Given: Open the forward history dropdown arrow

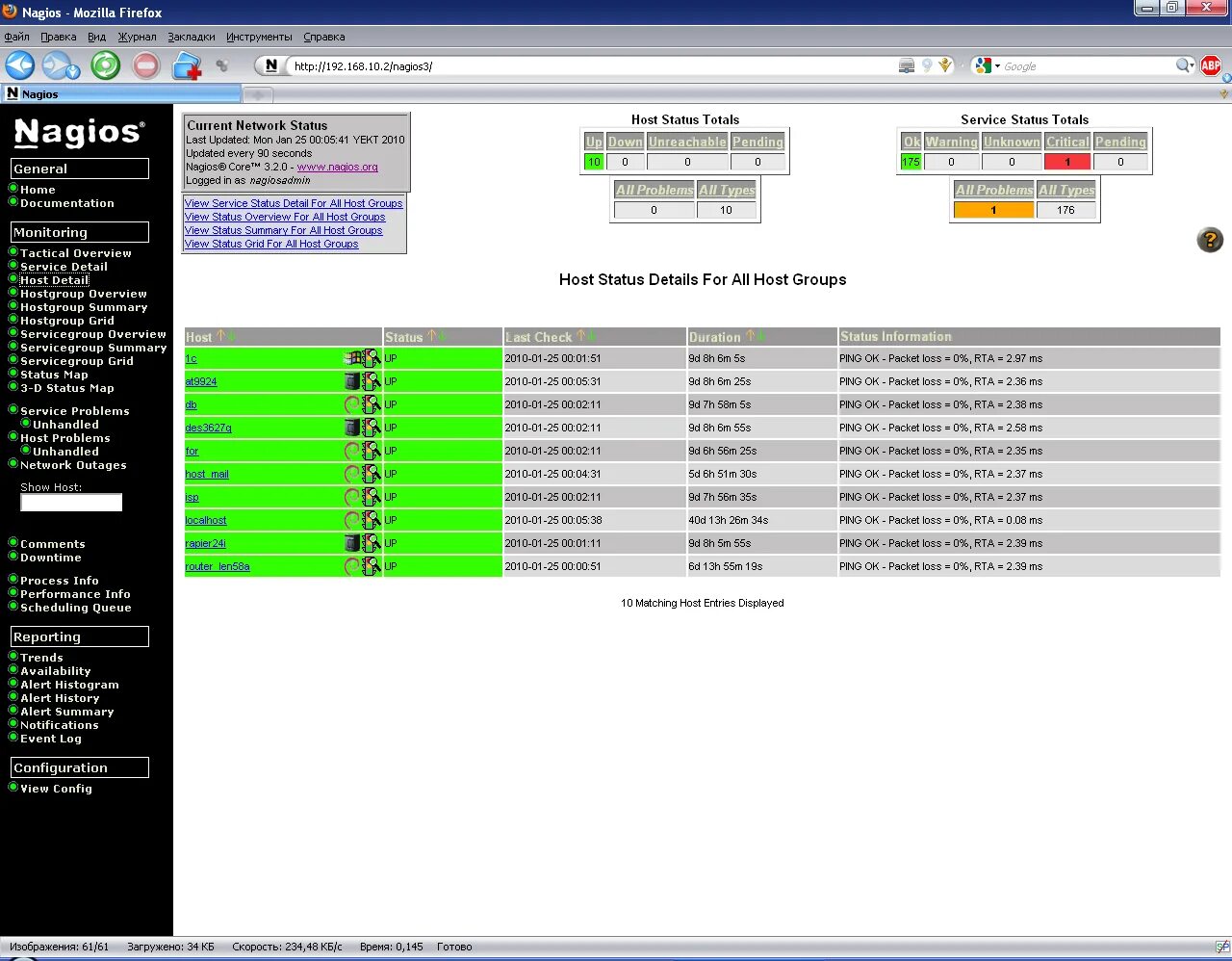Looking at the screenshot, I should tap(73, 71).
